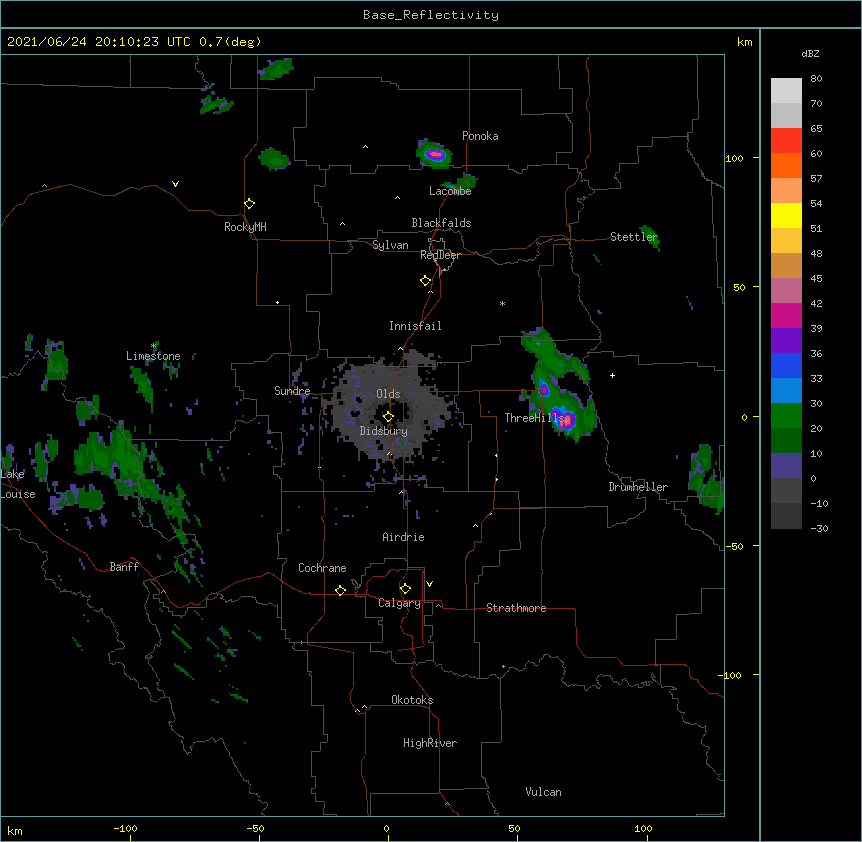Click the storm cell west of Ponoka
The height and width of the screenshot is (842, 862).
pyautogui.click(x=435, y=154)
